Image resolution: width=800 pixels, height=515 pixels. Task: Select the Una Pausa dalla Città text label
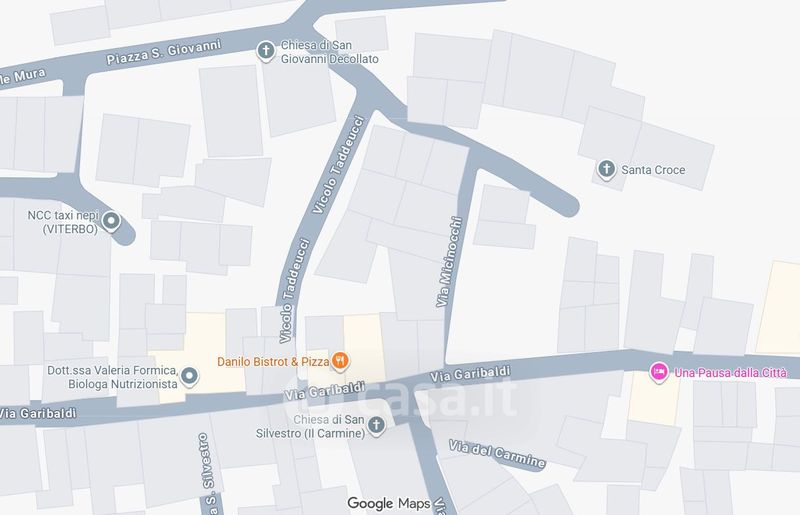[x=731, y=373]
